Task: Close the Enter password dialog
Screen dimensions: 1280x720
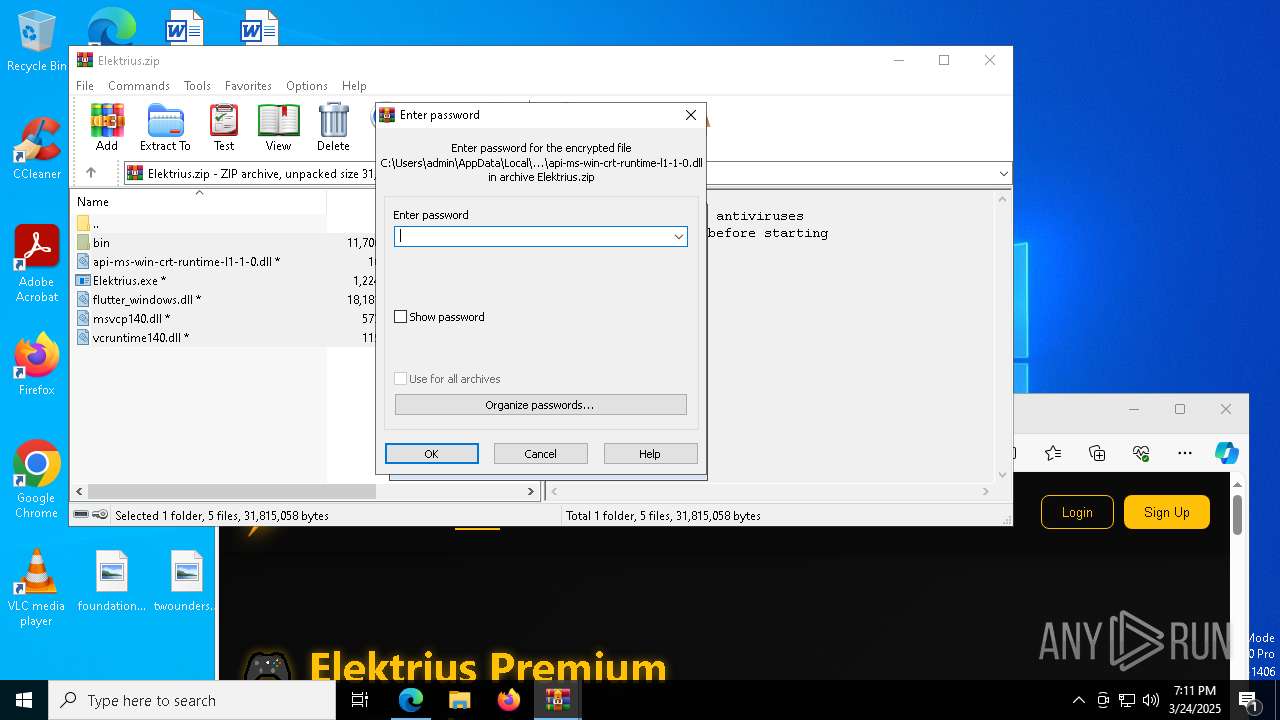Action: click(x=690, y=115)
